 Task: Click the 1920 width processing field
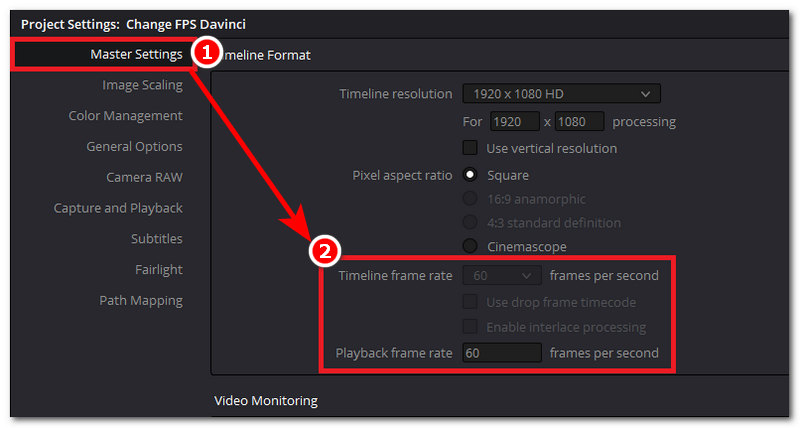515,122
